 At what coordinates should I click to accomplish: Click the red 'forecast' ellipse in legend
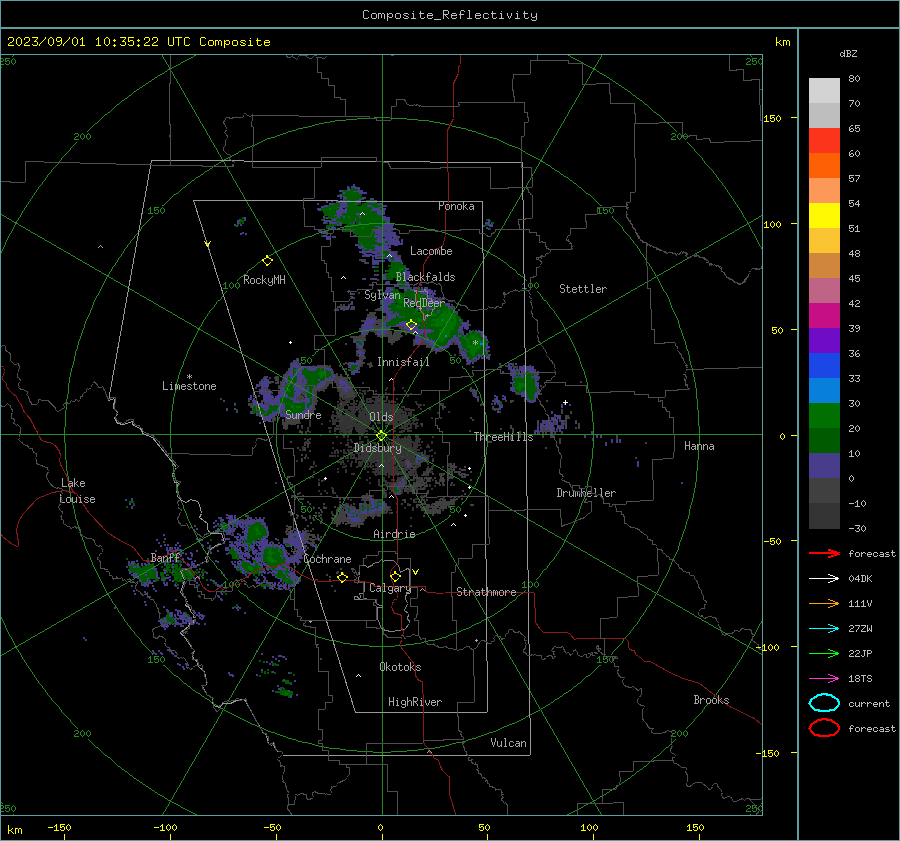pos(824,728)
